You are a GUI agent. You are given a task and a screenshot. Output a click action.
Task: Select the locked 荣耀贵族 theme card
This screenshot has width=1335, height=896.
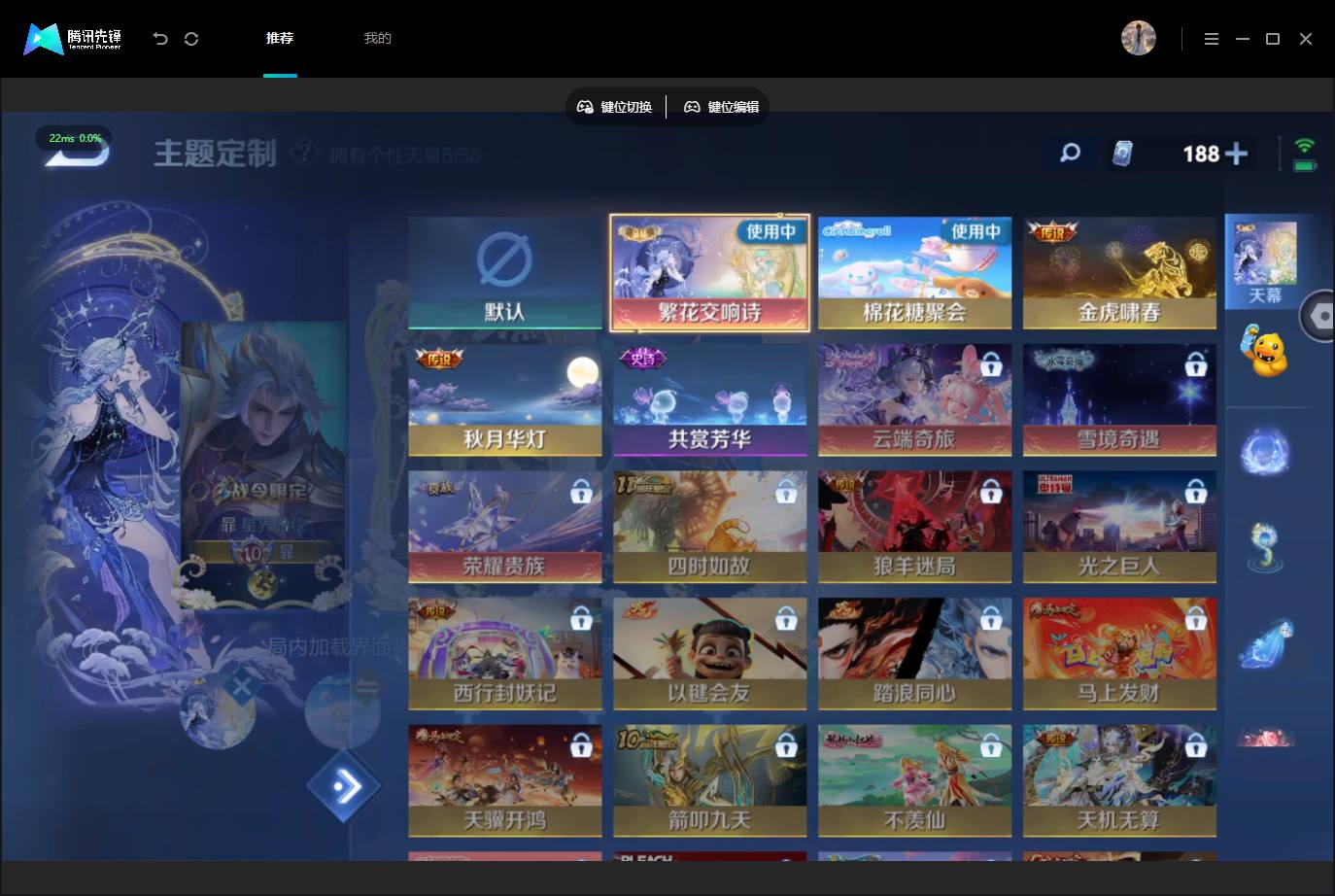tap(505, 527)
